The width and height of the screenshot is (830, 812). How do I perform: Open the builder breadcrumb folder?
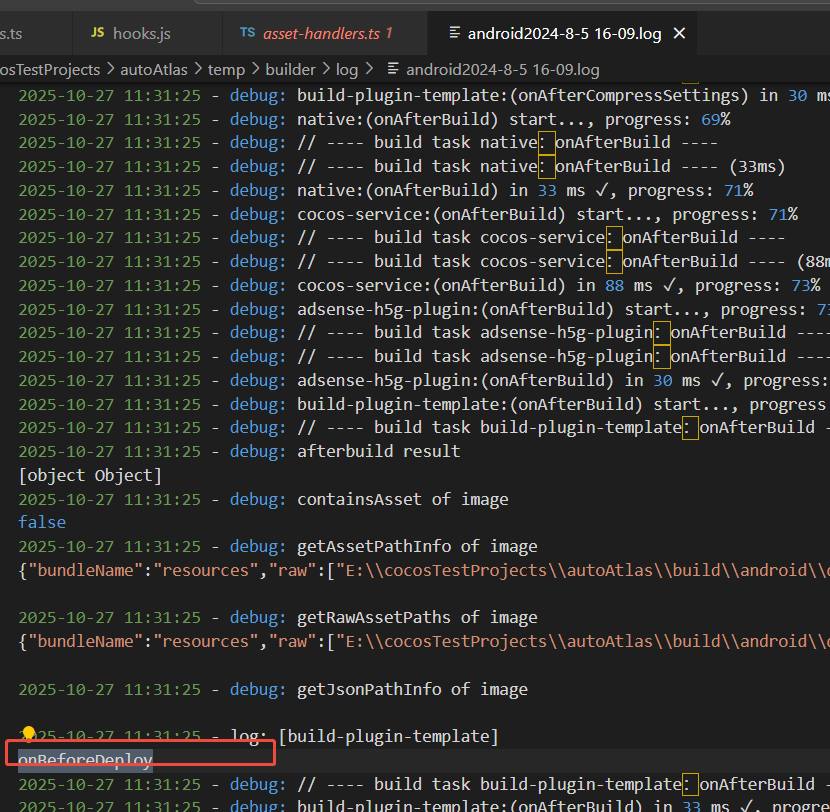[x=290, y=69]
